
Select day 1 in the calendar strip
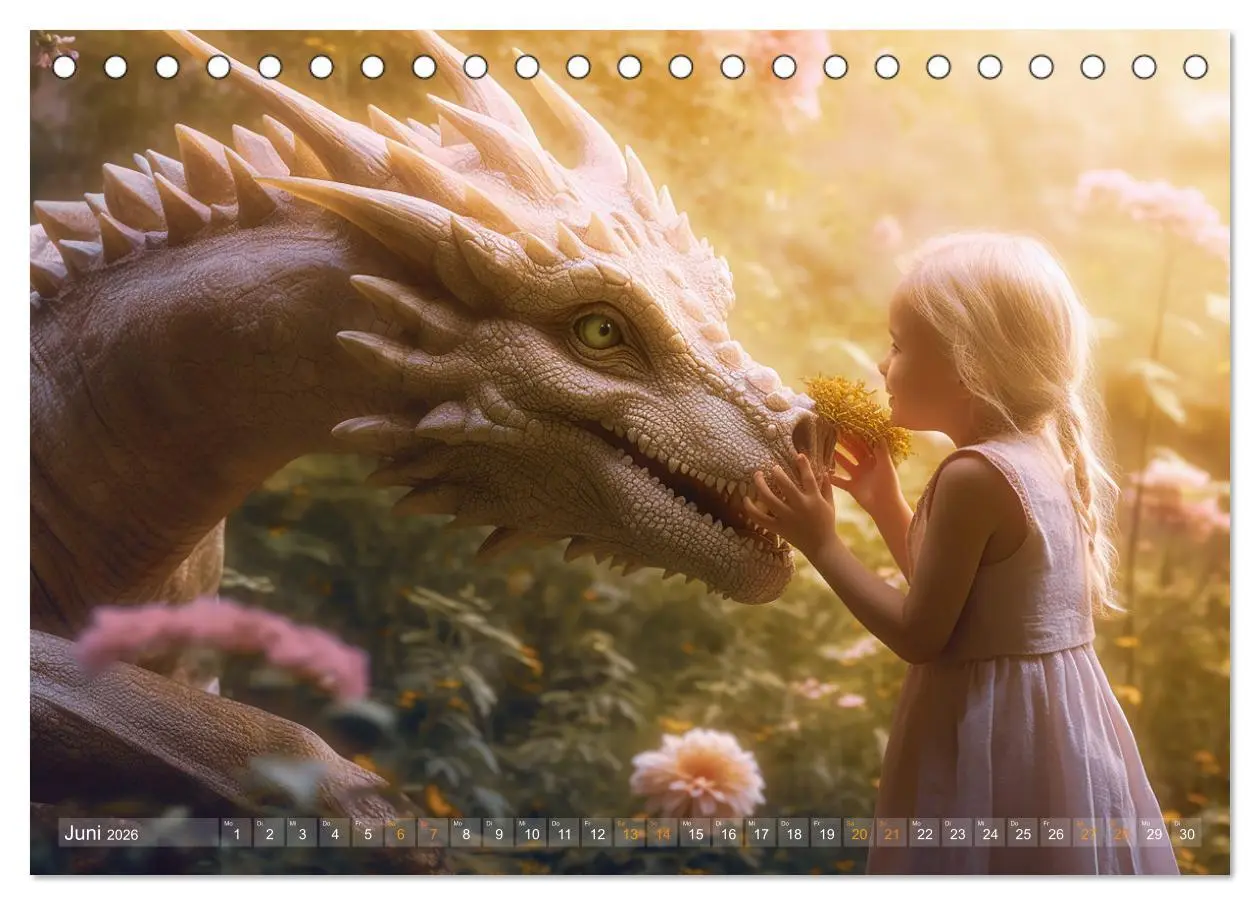tap(236, 833)
